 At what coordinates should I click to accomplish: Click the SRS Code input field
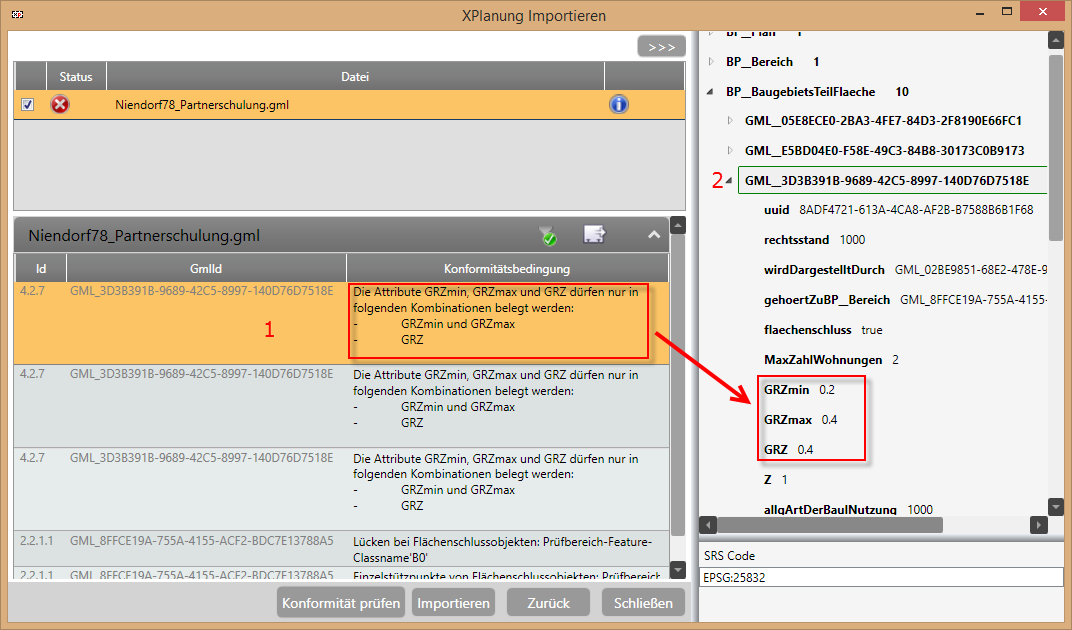coord(880,577)
